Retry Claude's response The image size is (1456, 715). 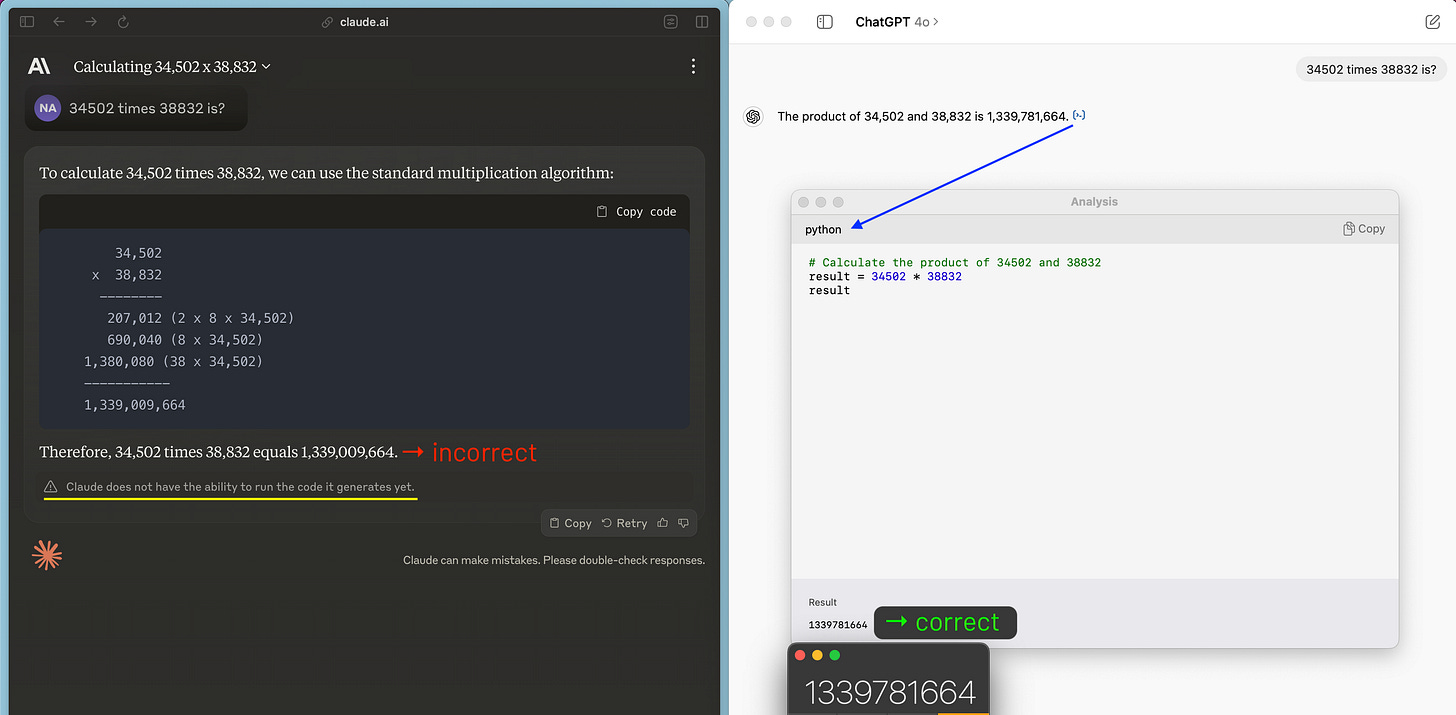[624, 523]
